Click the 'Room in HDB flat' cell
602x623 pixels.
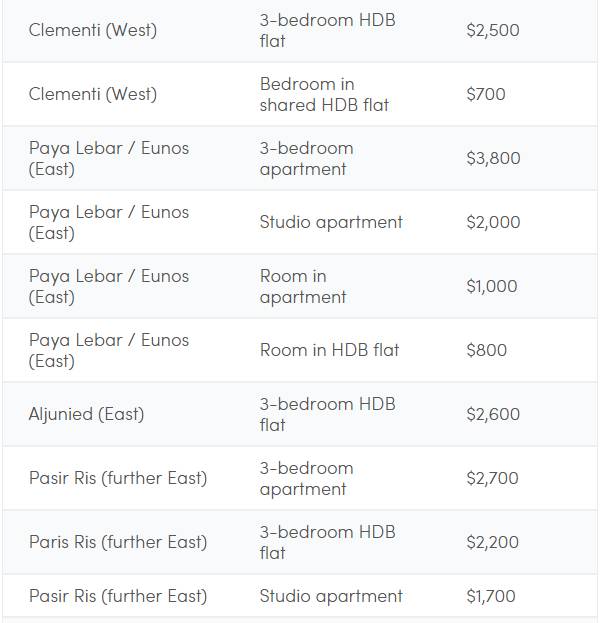(x=329, y=350)
